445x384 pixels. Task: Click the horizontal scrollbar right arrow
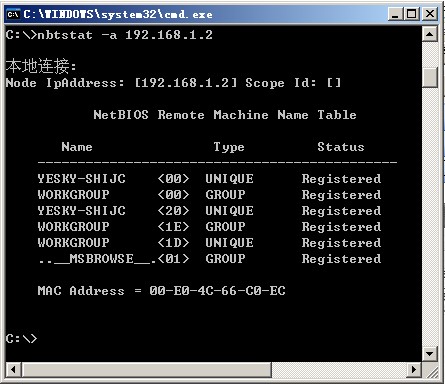(414, 369)
